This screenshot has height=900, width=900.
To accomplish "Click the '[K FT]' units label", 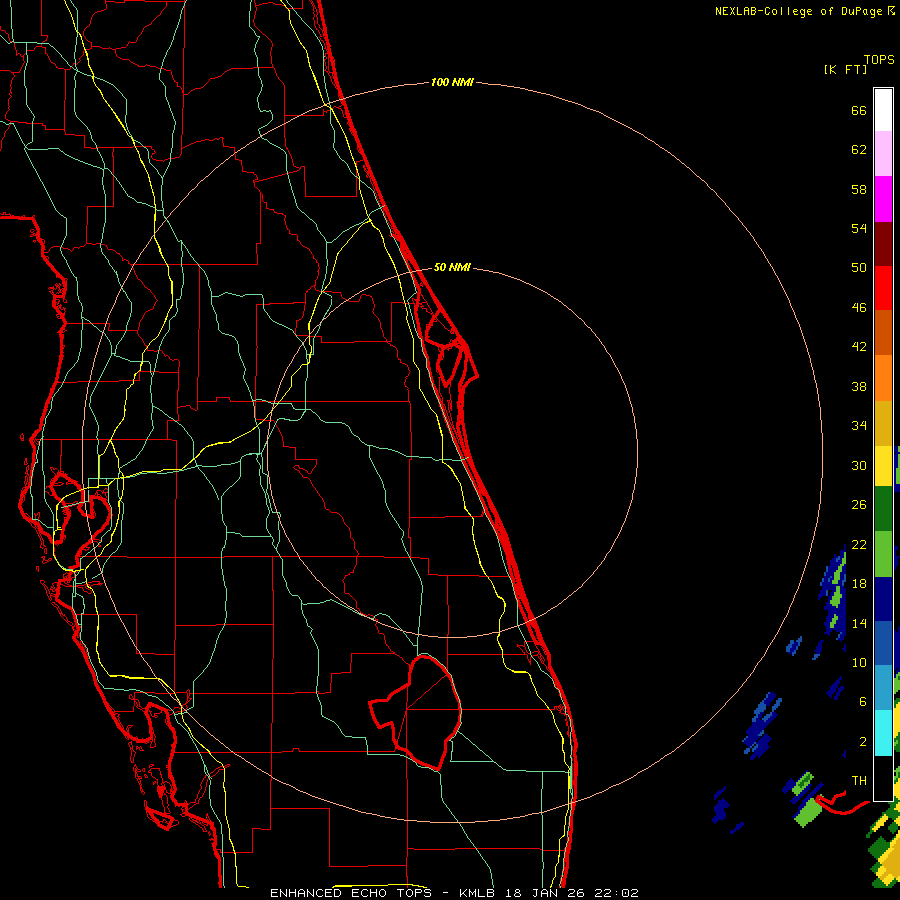I will pyautogui.click(x=845, y=69).
